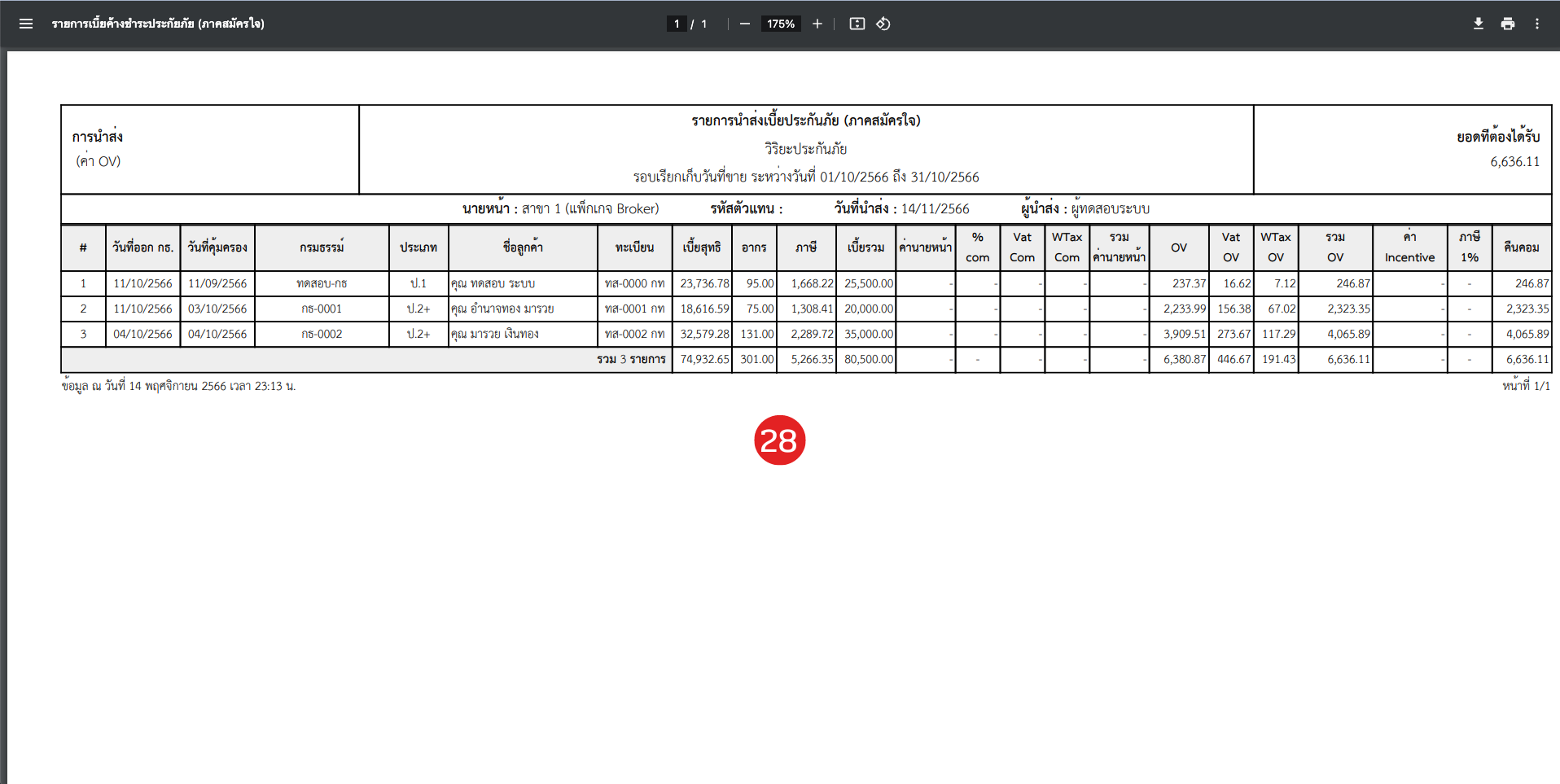
Task: Click OV value 3,909.51
Action: pyautogui.click(x=1185, y=334)
